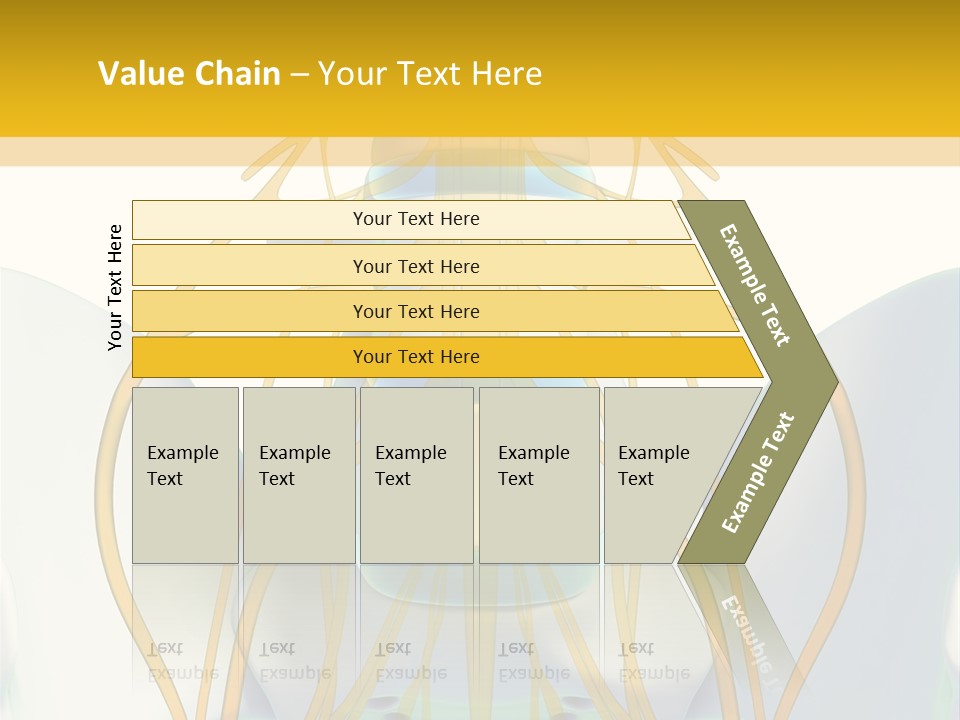Select the first gray 'Example Text' box

[x=185, y=475]
